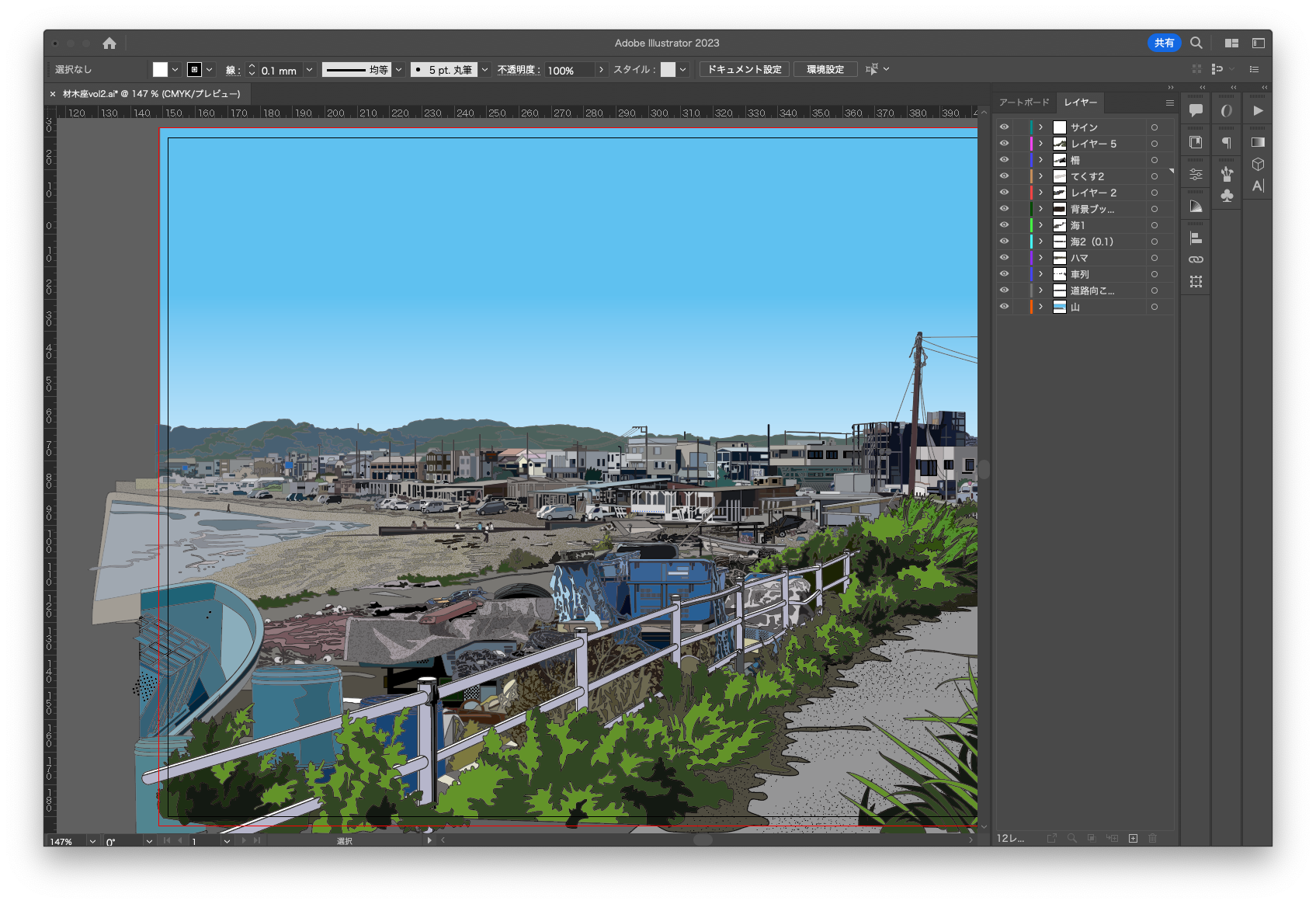The width and height of the screenshot is (1316, 904).
Task: Click the white fill color swatch
Action: (160, 69)
